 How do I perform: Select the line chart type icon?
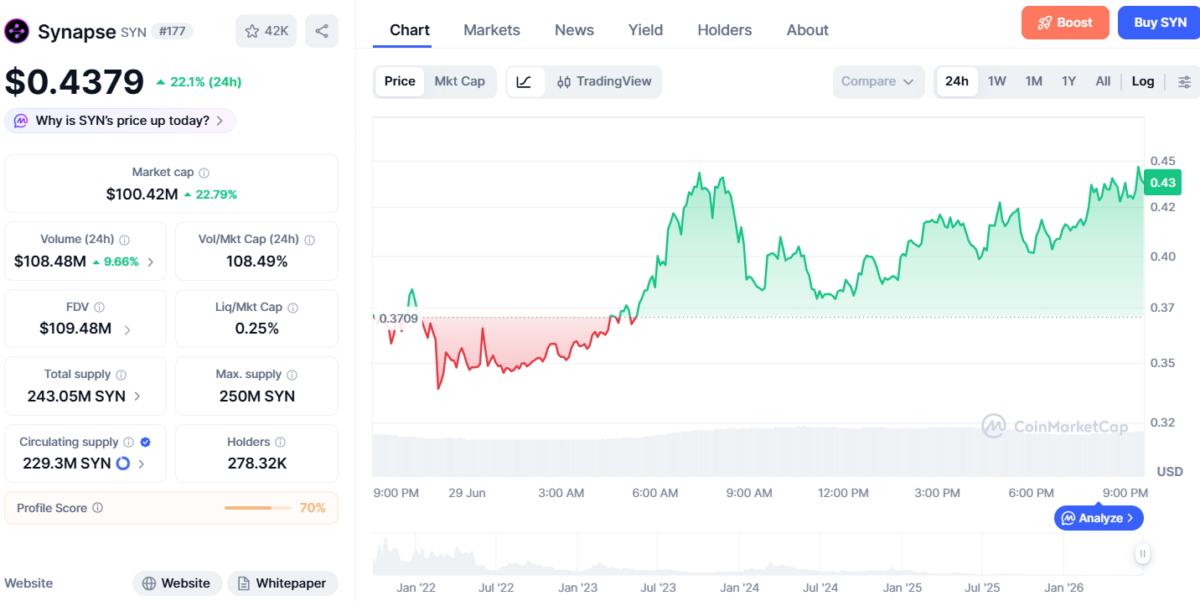[x=525, y=82]
